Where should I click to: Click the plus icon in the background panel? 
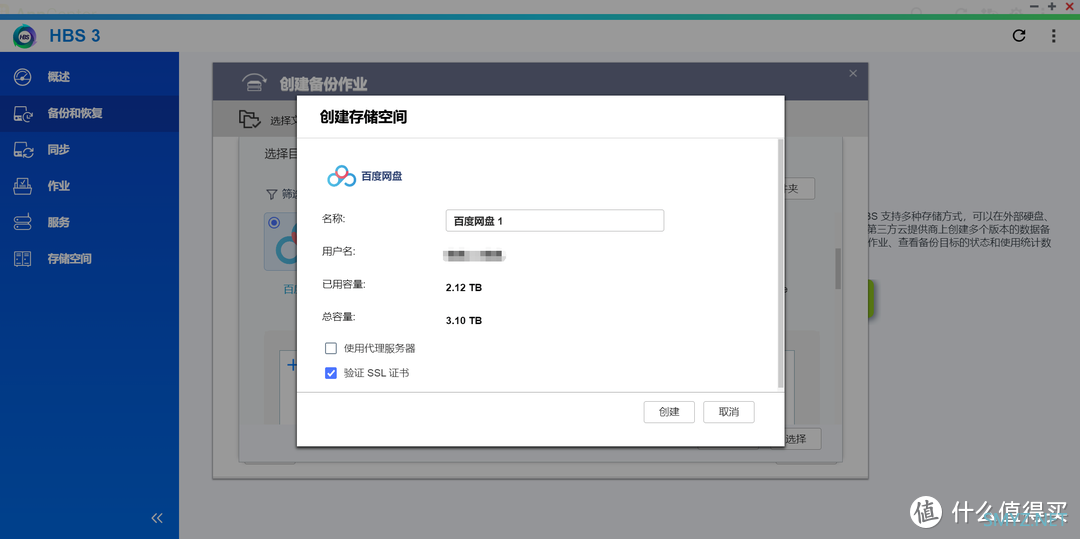pyautogui.click(x=292, y=365)
